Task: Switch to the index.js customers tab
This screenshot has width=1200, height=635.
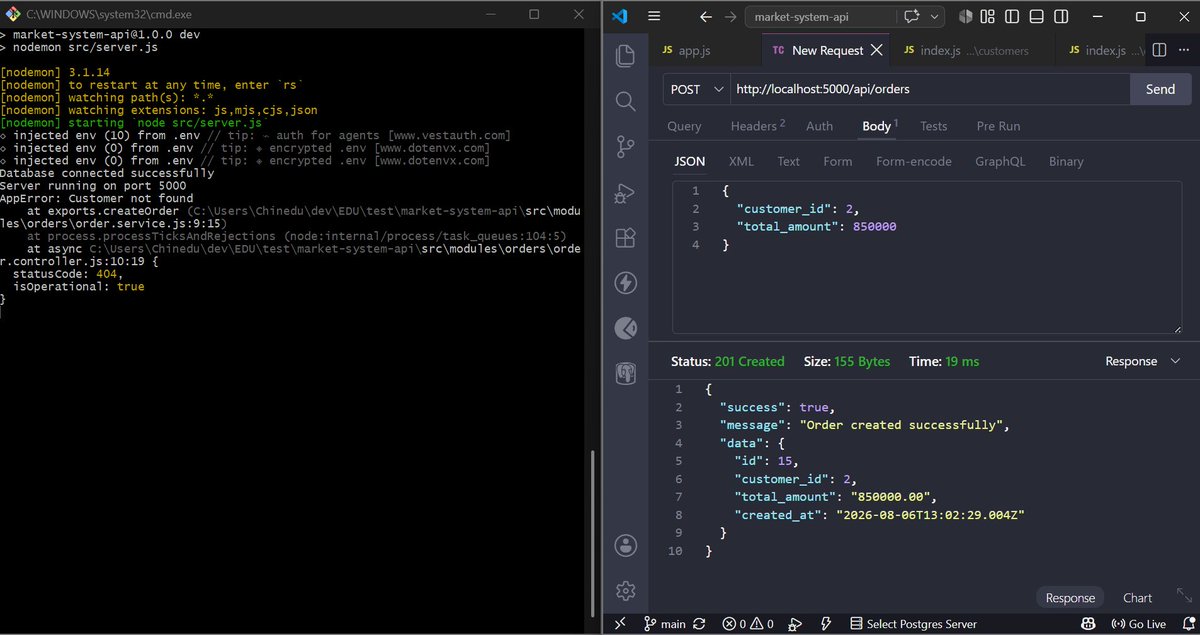Action: tap(974, 50)
